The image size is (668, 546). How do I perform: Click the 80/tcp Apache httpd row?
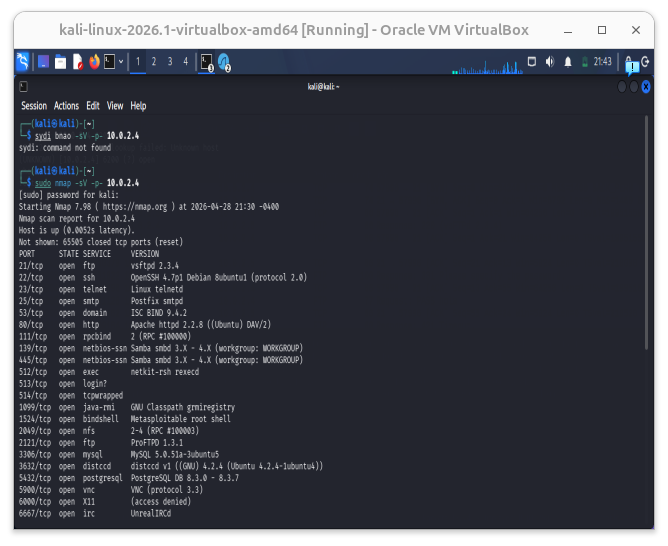[x=145, y=325]
